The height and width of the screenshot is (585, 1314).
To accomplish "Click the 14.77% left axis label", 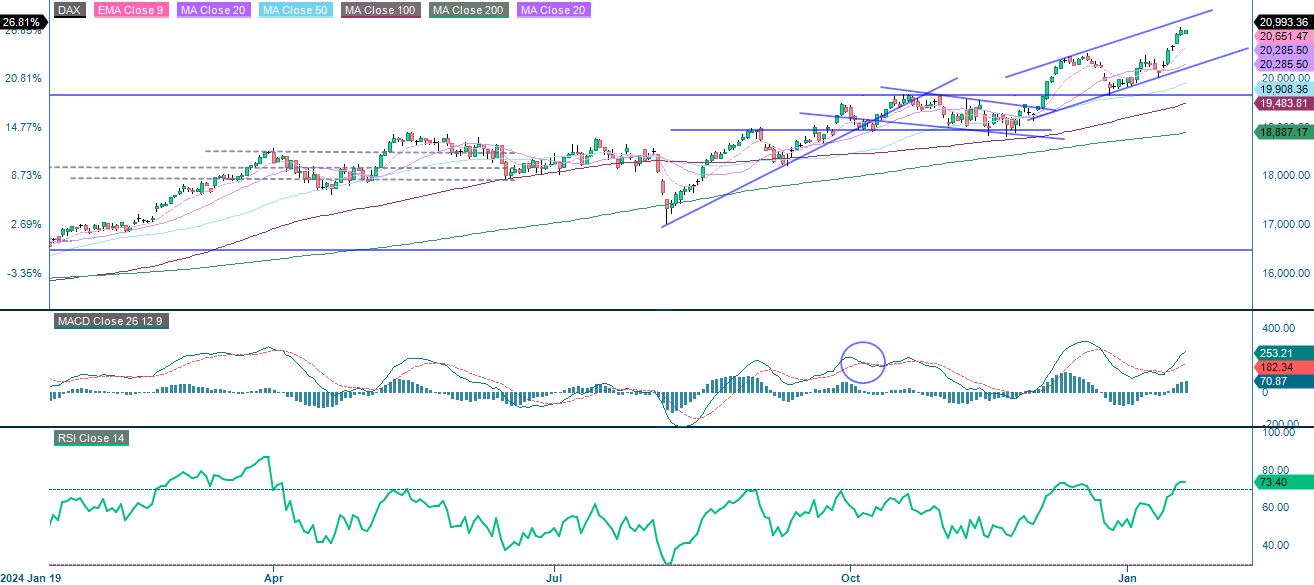I will 25,127.
